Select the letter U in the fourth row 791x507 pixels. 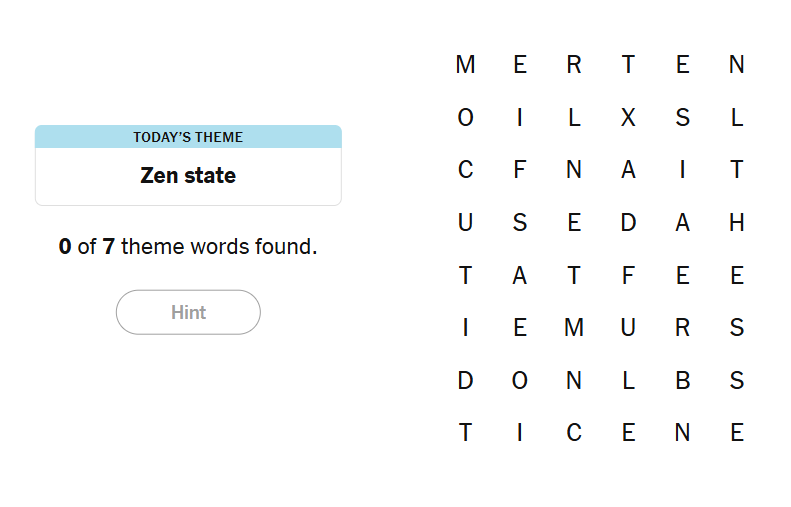tap(465, 223)
